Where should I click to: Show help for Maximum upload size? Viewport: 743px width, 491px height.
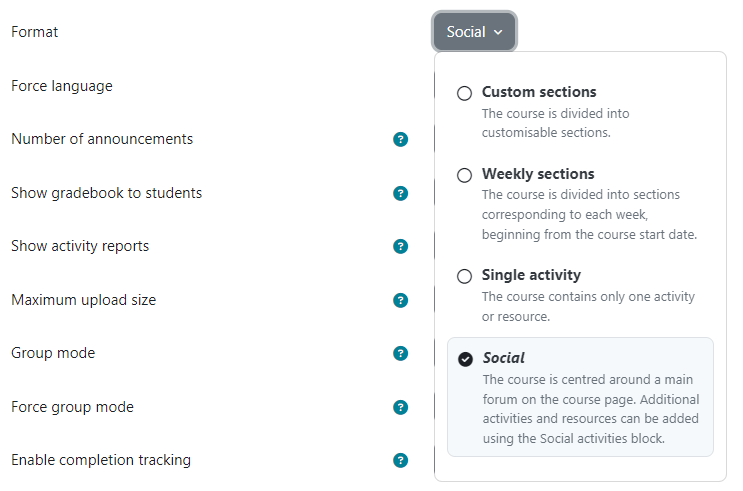(400, 300)
